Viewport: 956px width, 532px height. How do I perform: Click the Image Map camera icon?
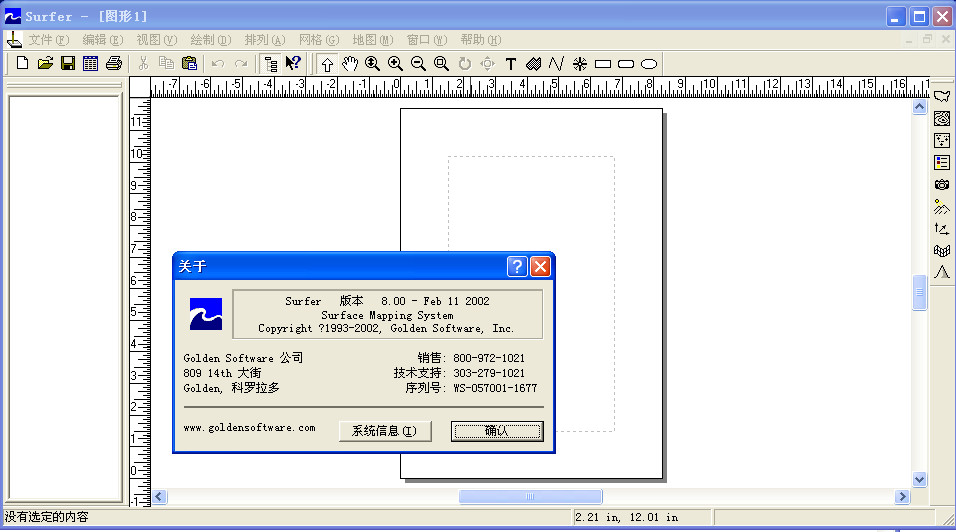[x=942, y=185]
